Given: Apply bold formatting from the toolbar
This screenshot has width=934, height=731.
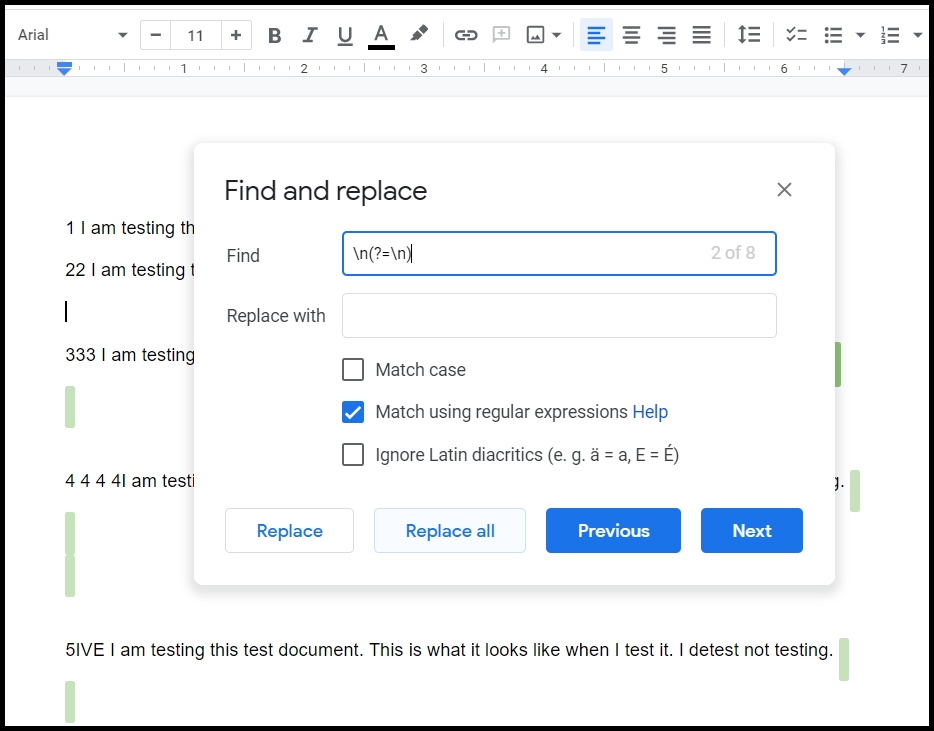Looking at the screenshot, I should pos(274,34).
